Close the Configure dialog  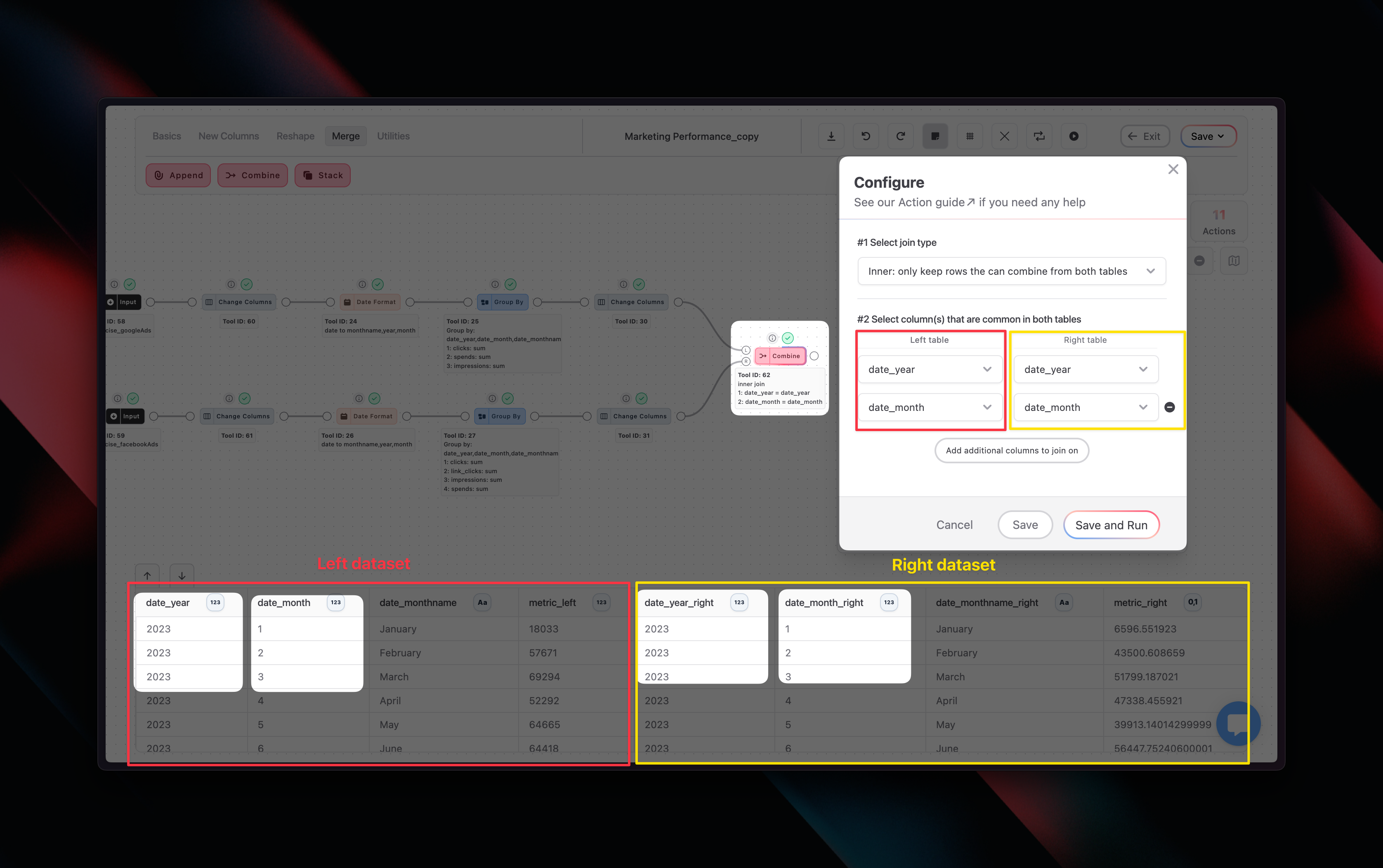click(x=1173, y=170)
